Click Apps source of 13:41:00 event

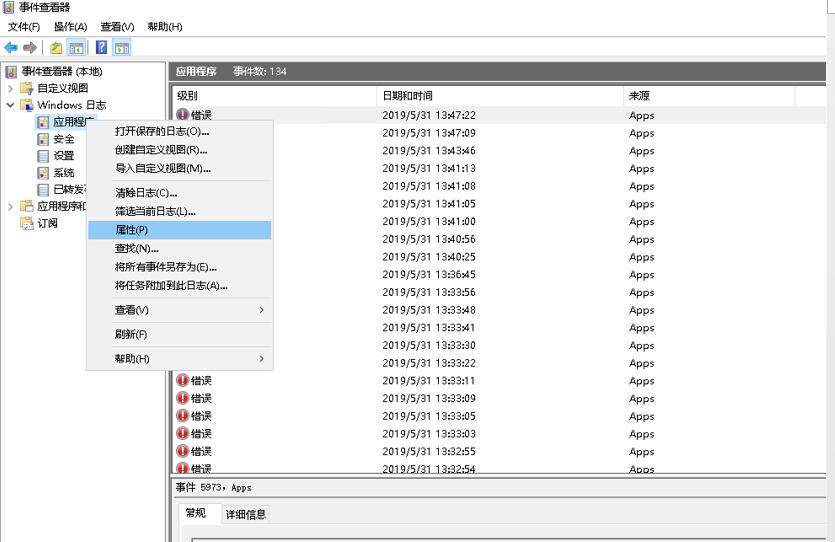click(x=642, y=222)
